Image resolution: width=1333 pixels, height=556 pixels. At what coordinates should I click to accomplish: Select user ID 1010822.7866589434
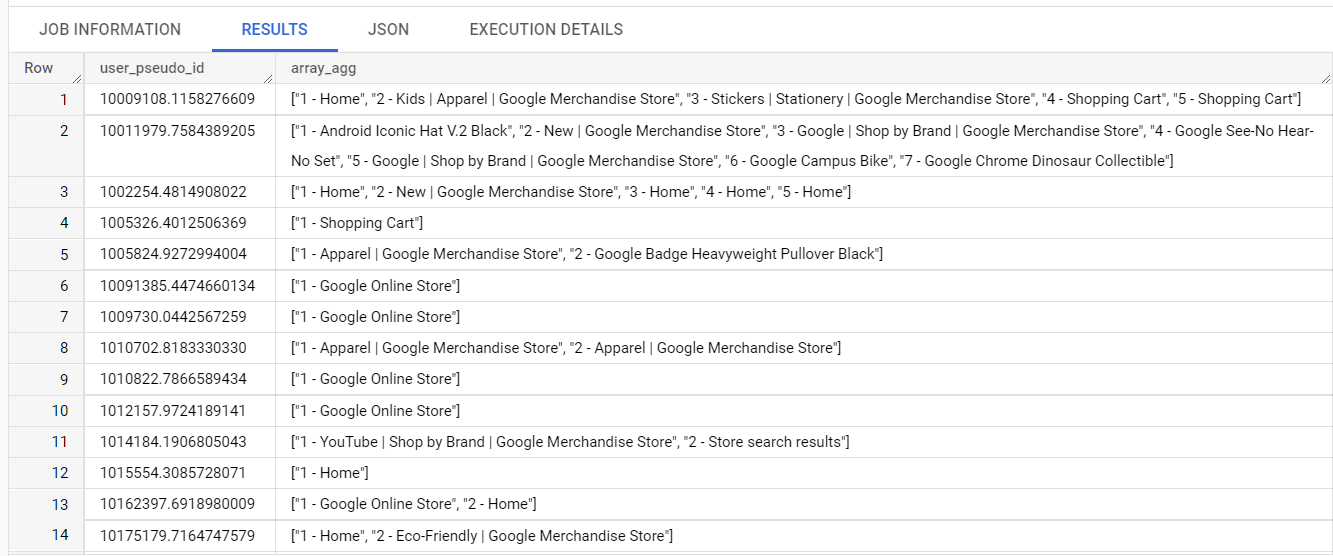click(173, 379)
